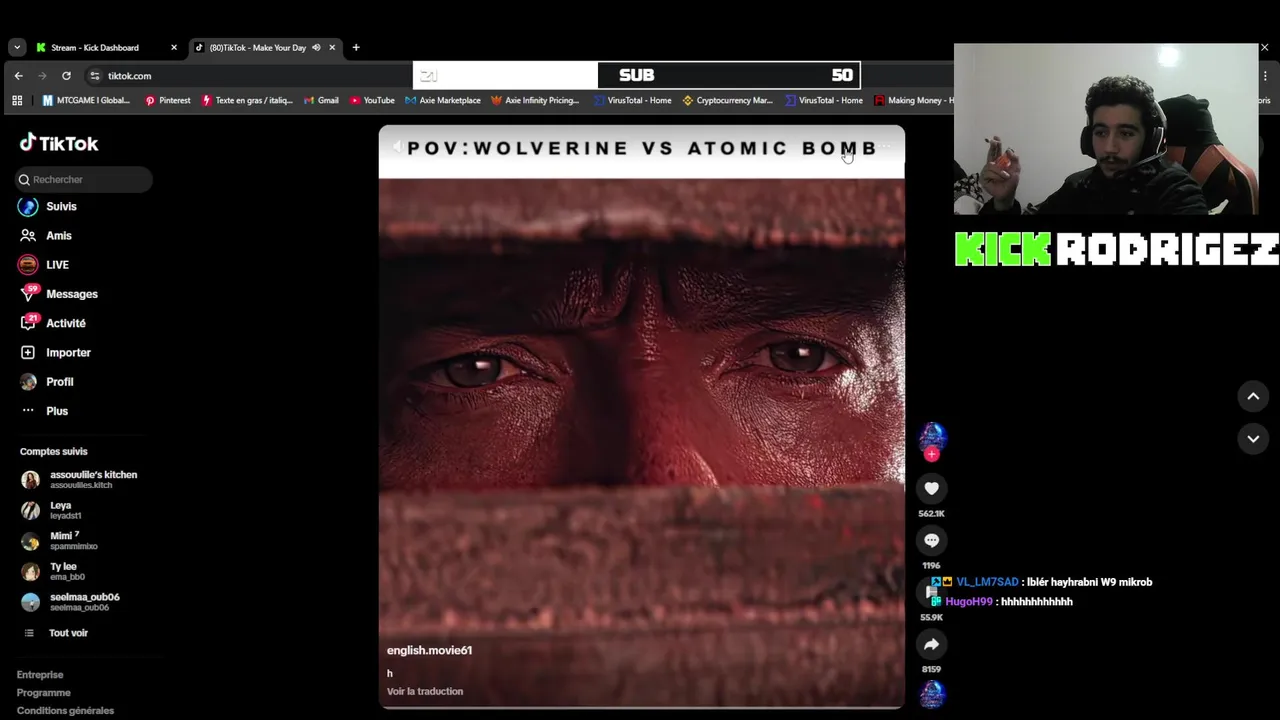Pause the Wolverine video player
The height and width of the screenshot is (720, 1280).
641,416
